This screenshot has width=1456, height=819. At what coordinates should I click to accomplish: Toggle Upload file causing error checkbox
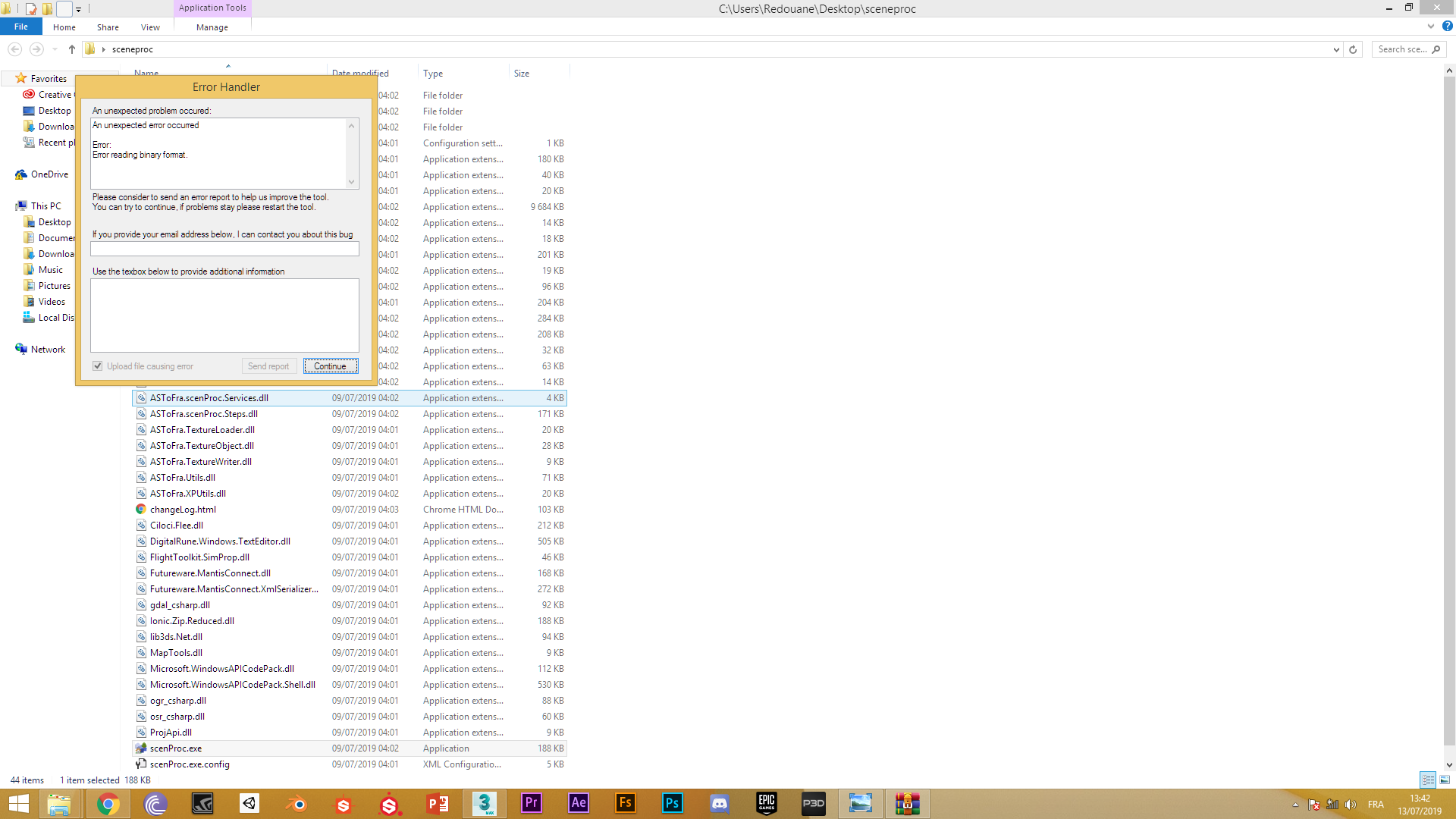coord(98,366)
